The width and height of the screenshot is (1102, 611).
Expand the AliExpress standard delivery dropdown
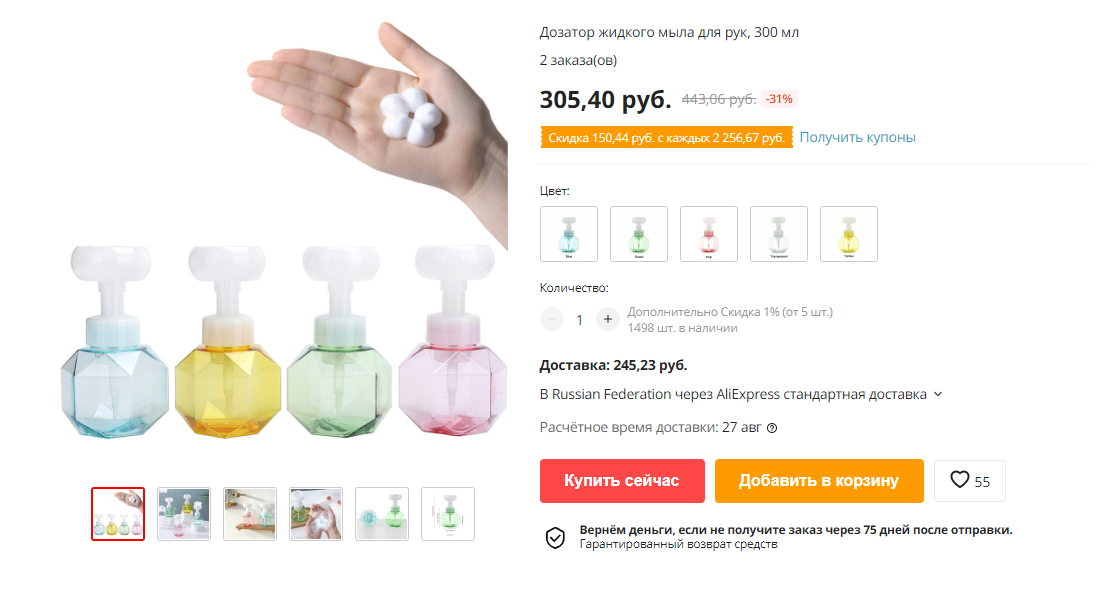[938, 394]
